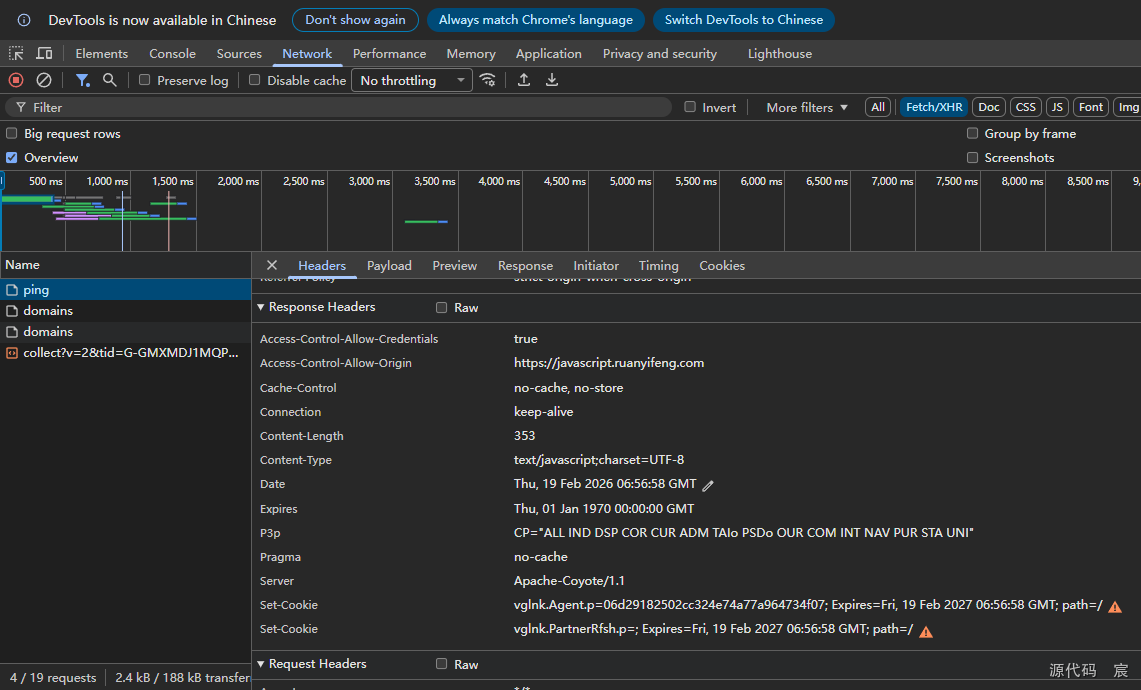Filter requests by CSS type
The height and width of the screenshot is (690, 1141).
[1025, 107]
